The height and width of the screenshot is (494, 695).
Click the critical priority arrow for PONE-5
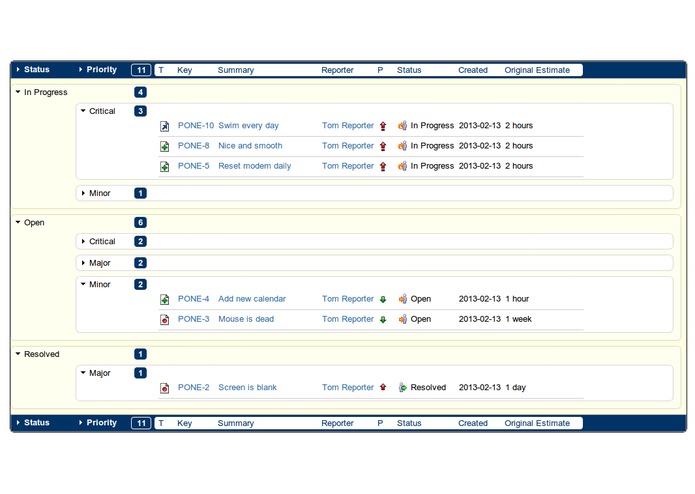click(x=383, y=167)
